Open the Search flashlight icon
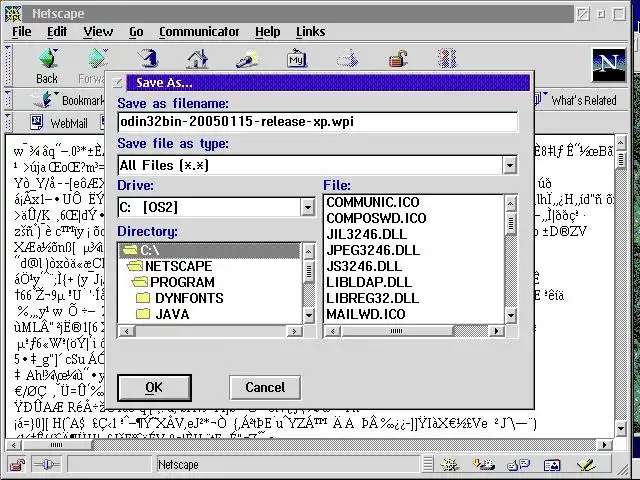This screenshot has width=640, height=480. (x=247, y=59)
